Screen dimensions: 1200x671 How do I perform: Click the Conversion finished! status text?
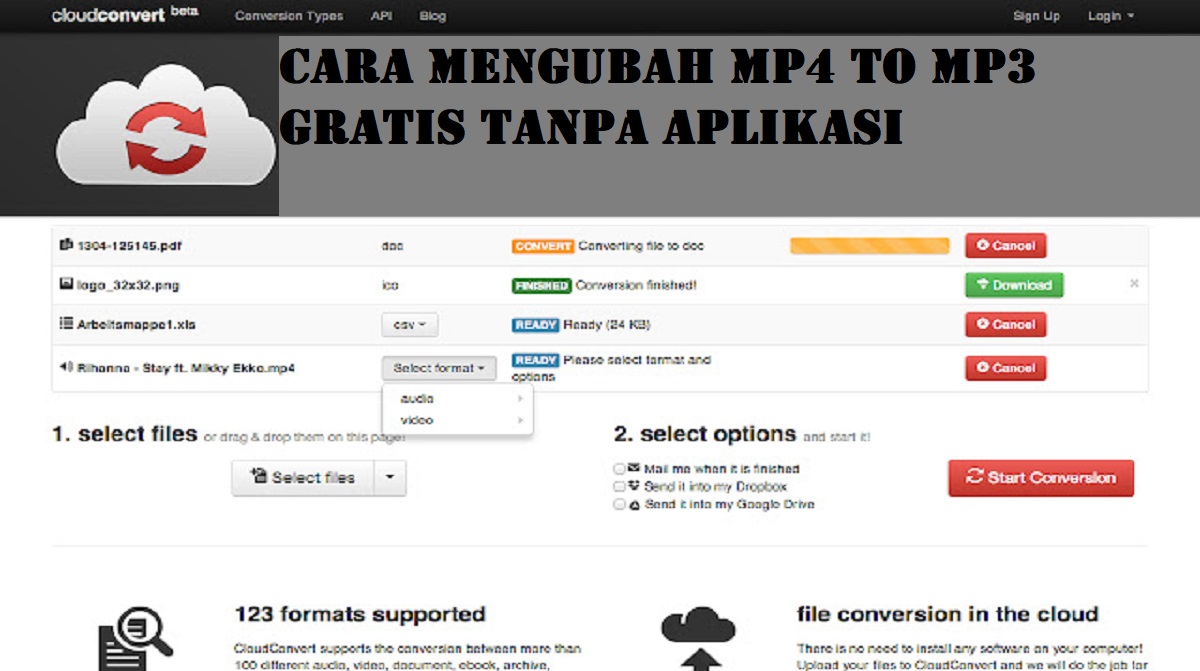636,285
